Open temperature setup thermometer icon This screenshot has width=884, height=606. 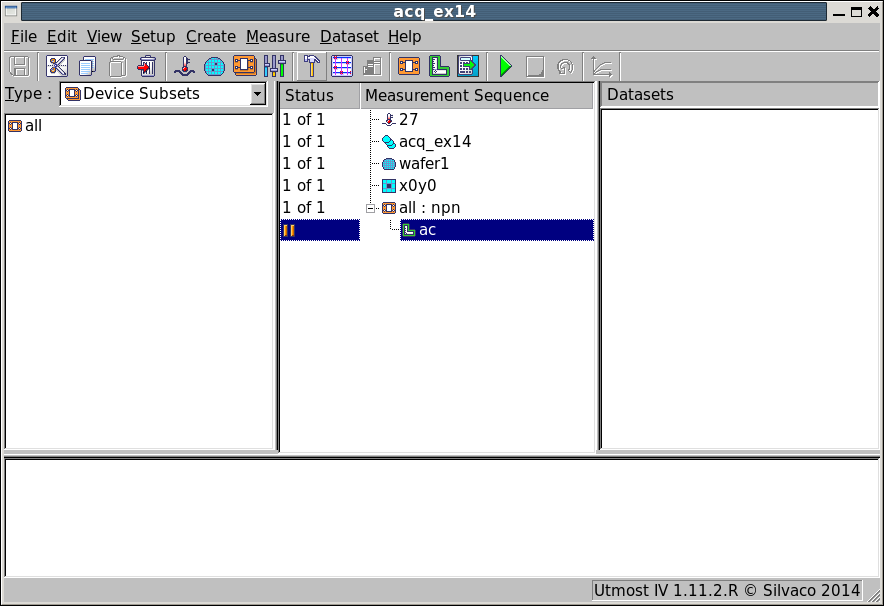point(184,67)
